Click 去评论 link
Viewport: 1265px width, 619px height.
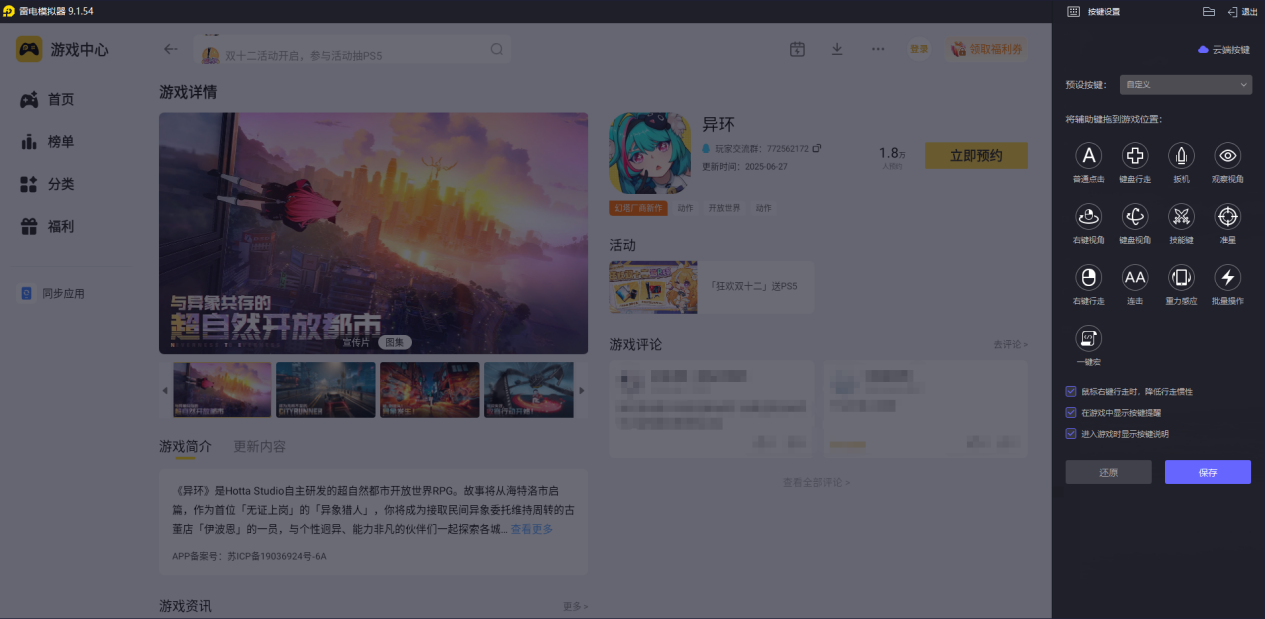point(1010,344)
